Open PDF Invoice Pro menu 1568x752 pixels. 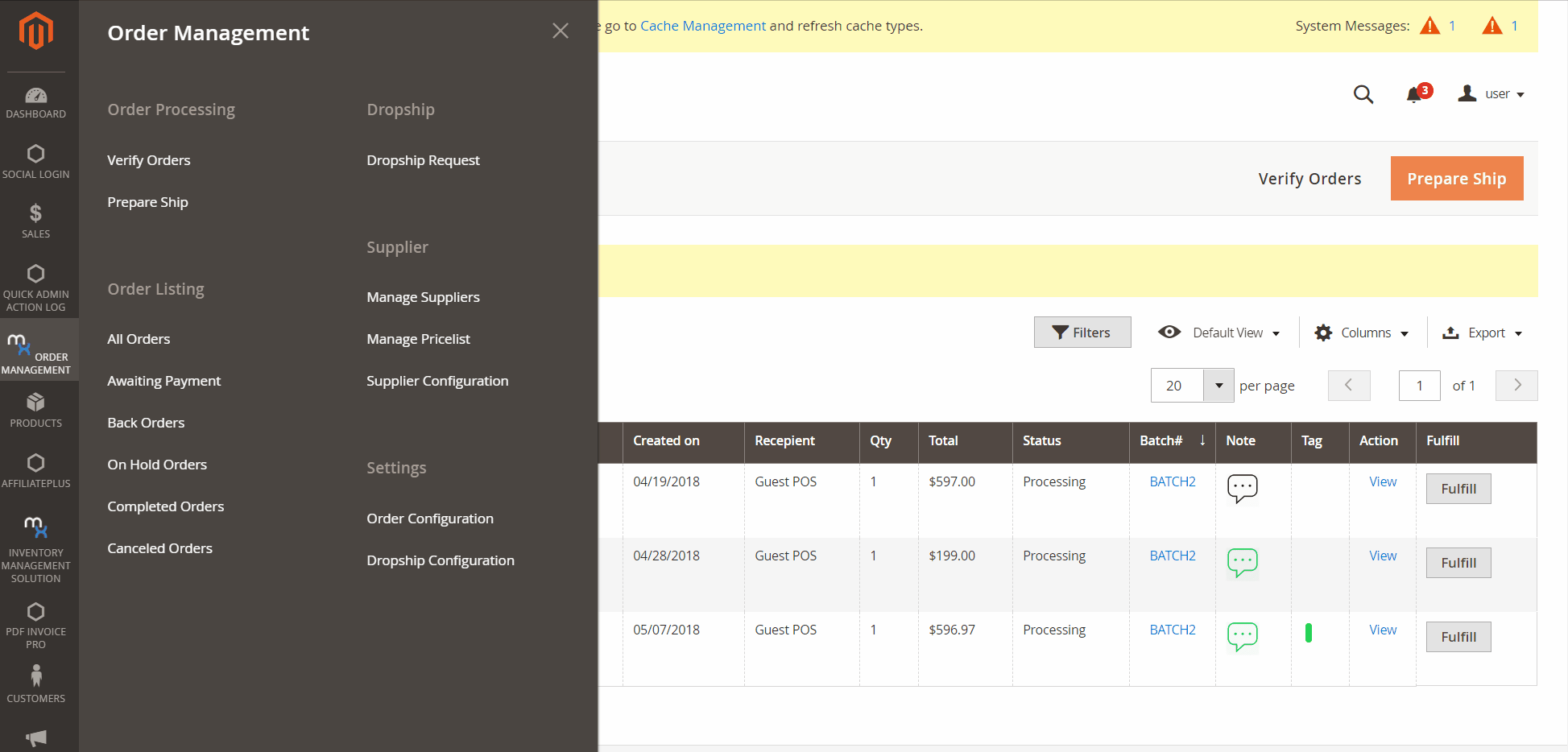pyautogui.click(x=35, y=626)
